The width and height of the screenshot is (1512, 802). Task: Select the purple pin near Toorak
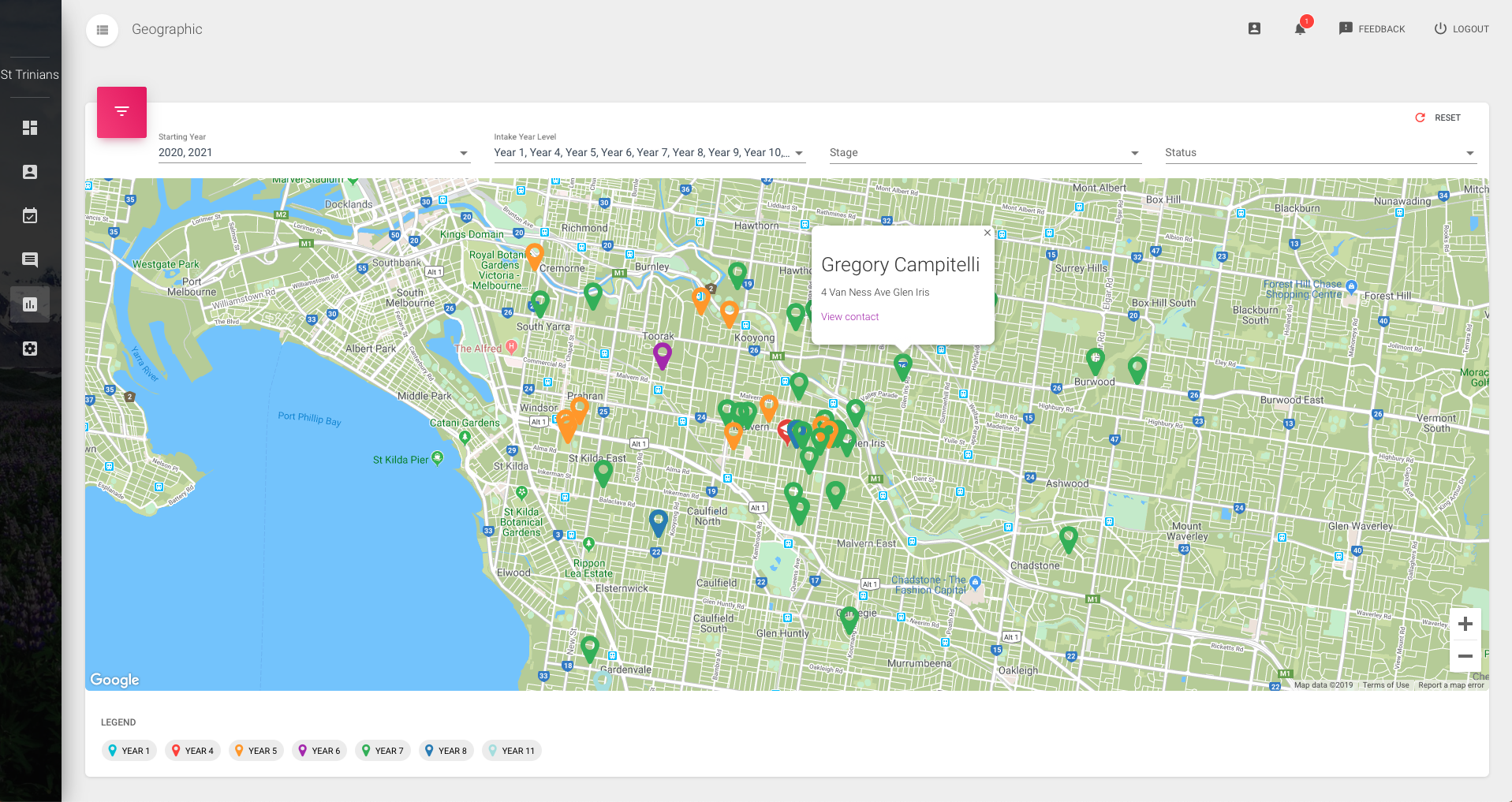click(x=663, y=356)
